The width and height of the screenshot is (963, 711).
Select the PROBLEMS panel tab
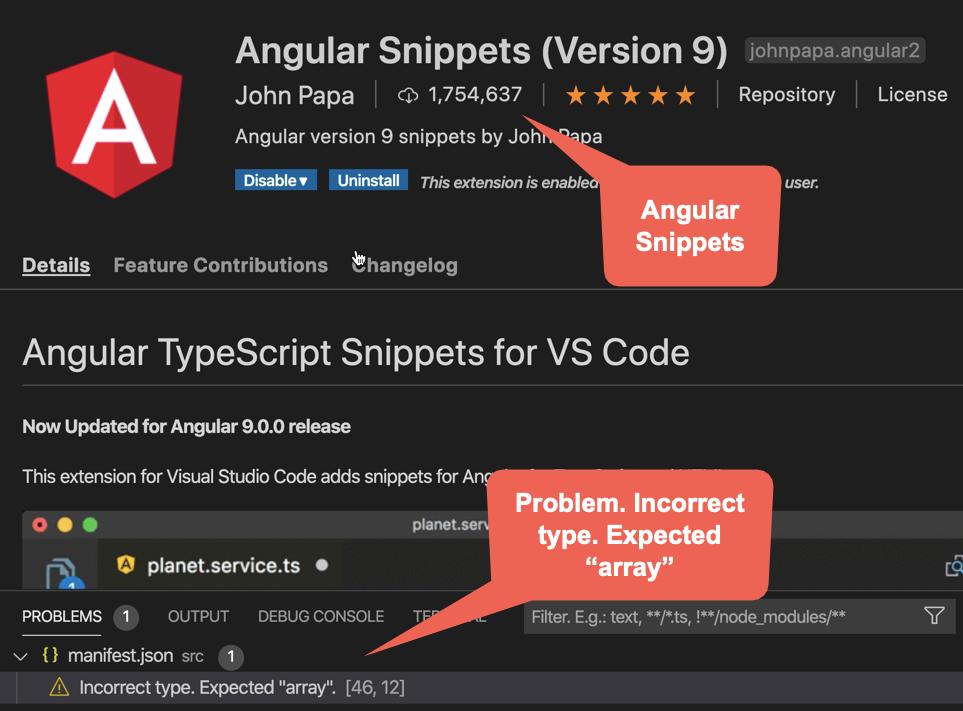(x=62, y=616)
